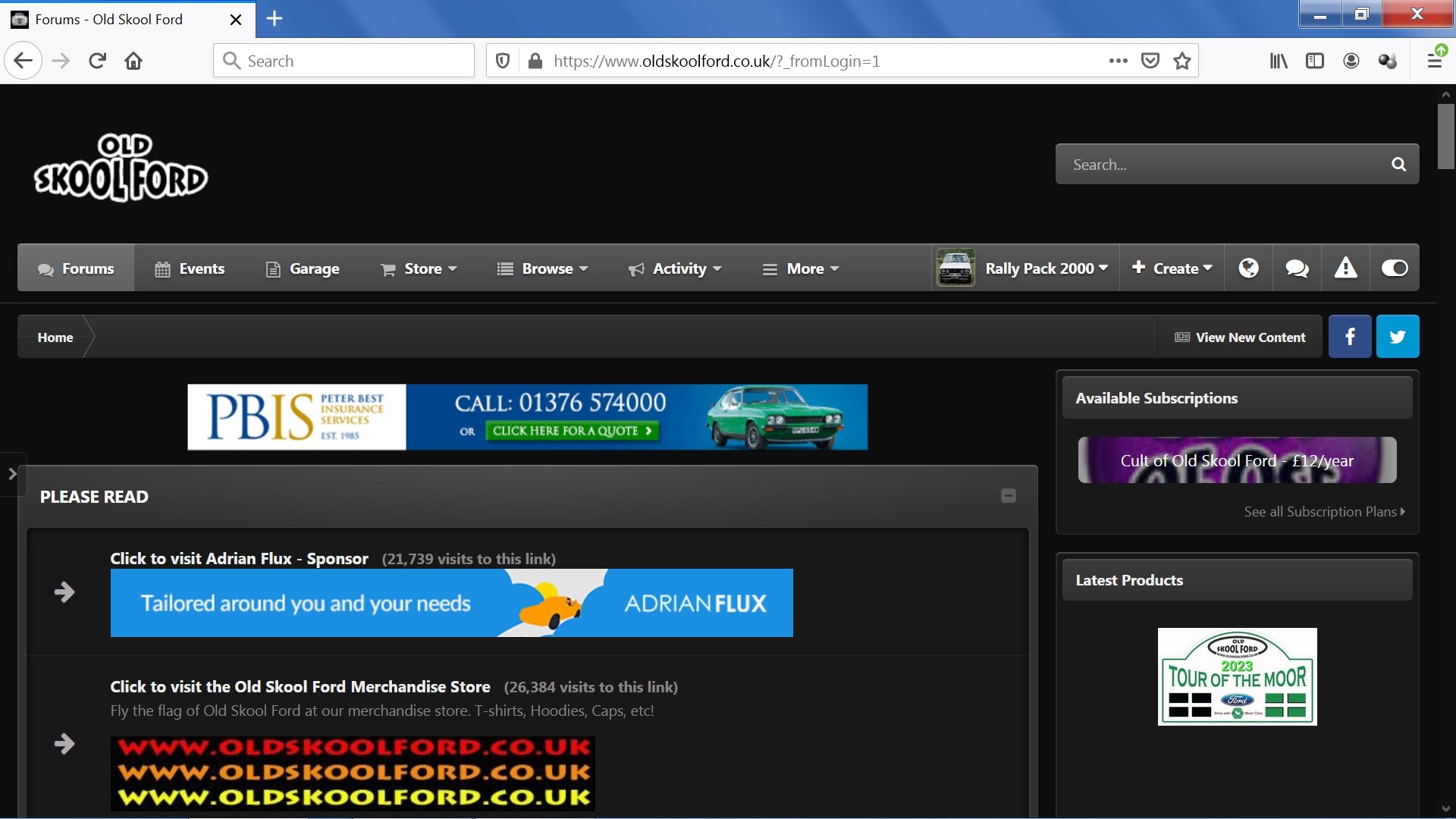Click the forum search magnifier icon
This screenshot has height=819, width=1456.
click(x=1398, y=165)
